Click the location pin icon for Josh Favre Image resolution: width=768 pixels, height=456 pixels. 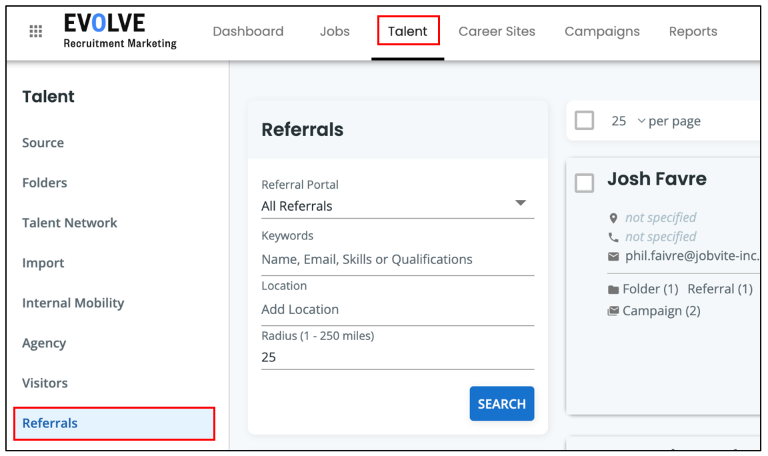pos(613,218)
